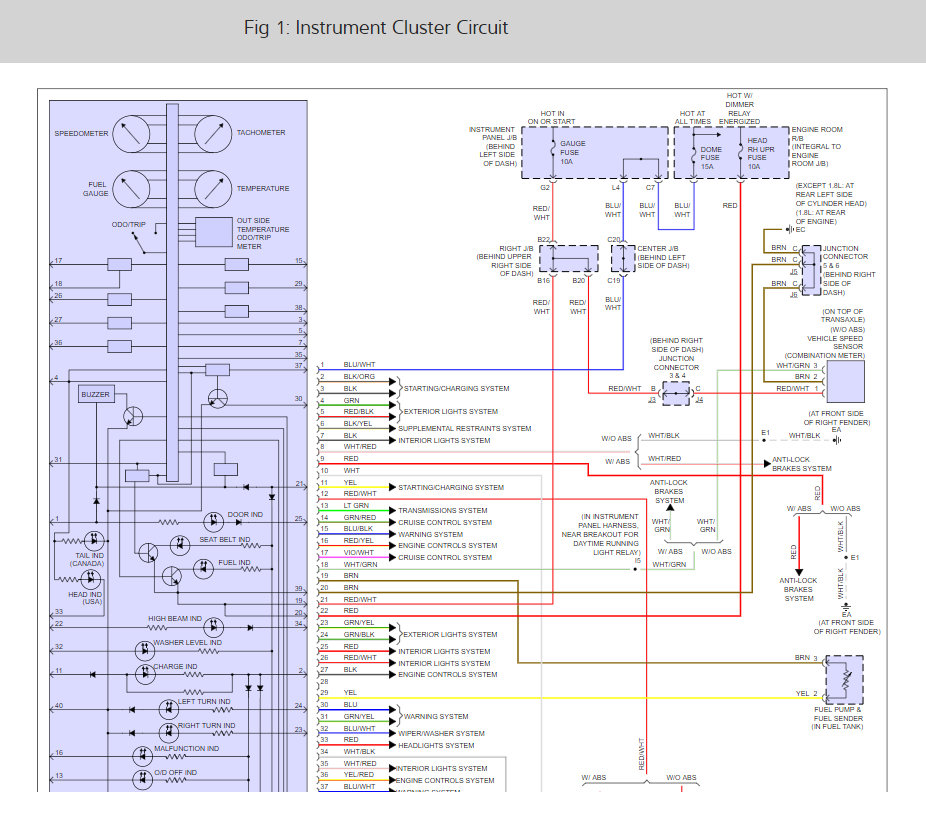Select the vehicle speed sensor component box
926x821 pixels.
point(845,381)
